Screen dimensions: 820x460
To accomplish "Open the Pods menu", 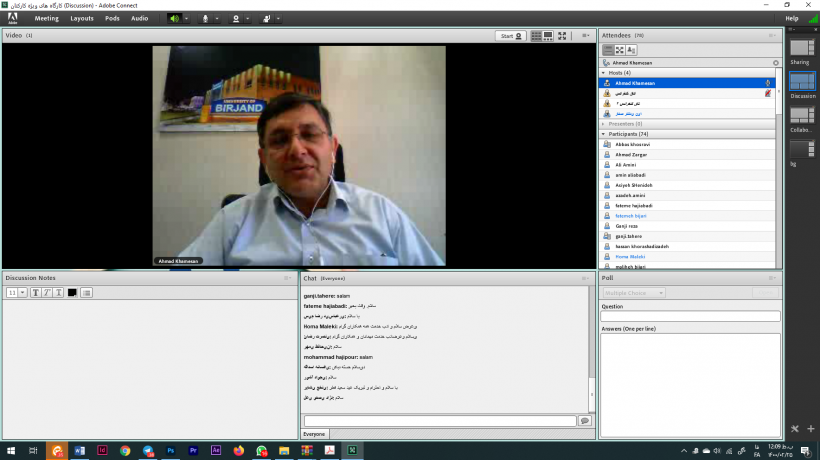I will click(112, 18).
